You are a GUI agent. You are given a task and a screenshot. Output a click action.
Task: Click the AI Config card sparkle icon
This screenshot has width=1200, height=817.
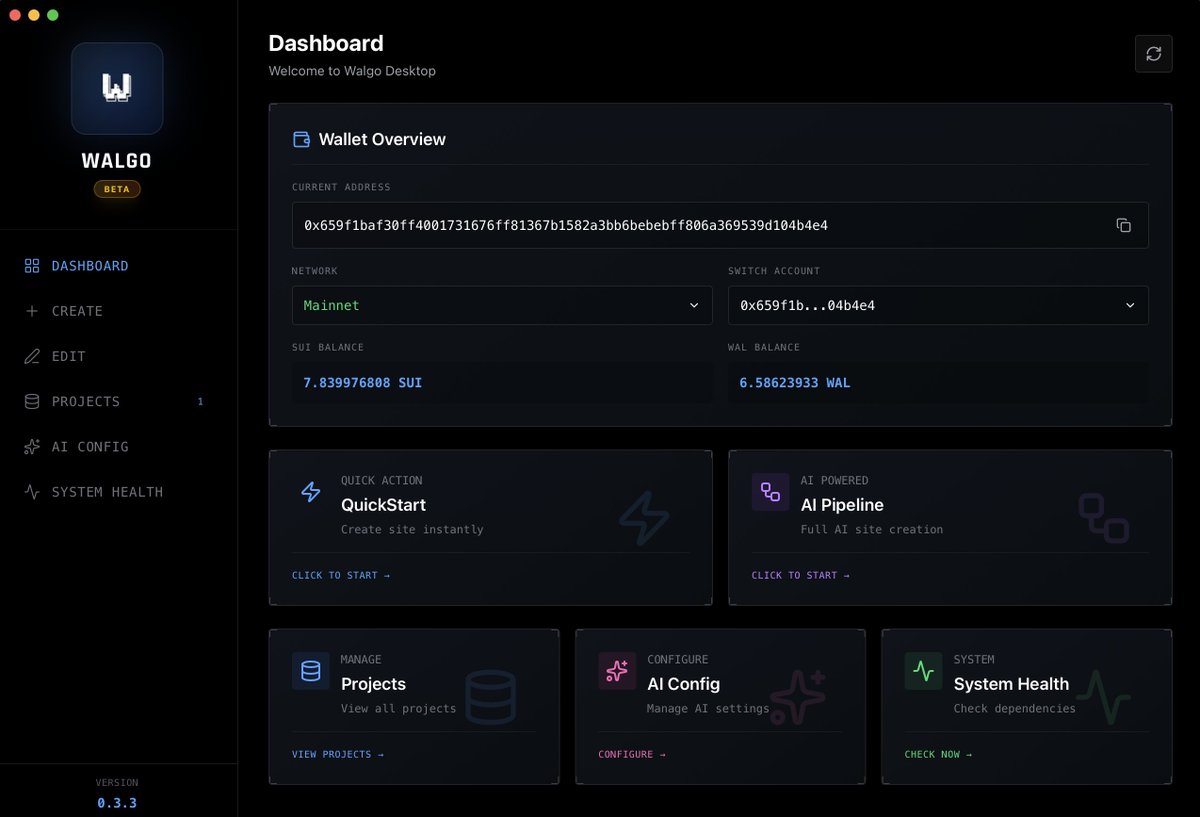click(617, 671)
